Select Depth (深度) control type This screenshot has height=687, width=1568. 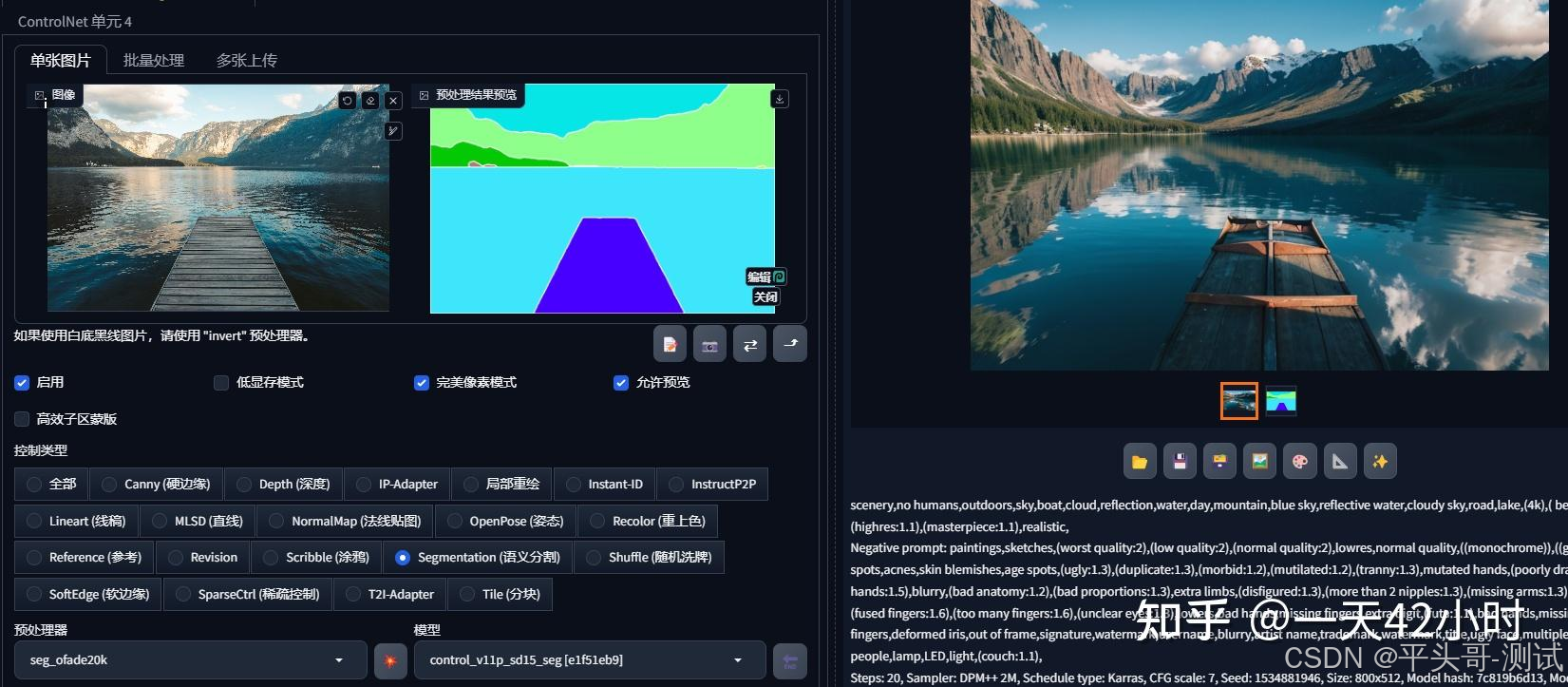pyautogui.click(x=283, y=484)
